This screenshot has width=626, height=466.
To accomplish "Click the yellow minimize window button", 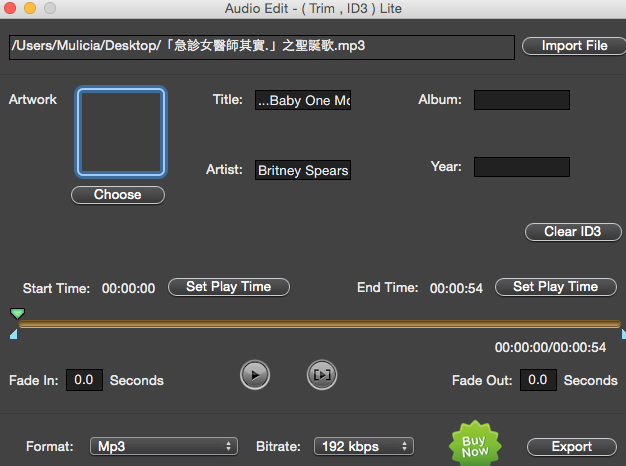I will coord(30,8).
